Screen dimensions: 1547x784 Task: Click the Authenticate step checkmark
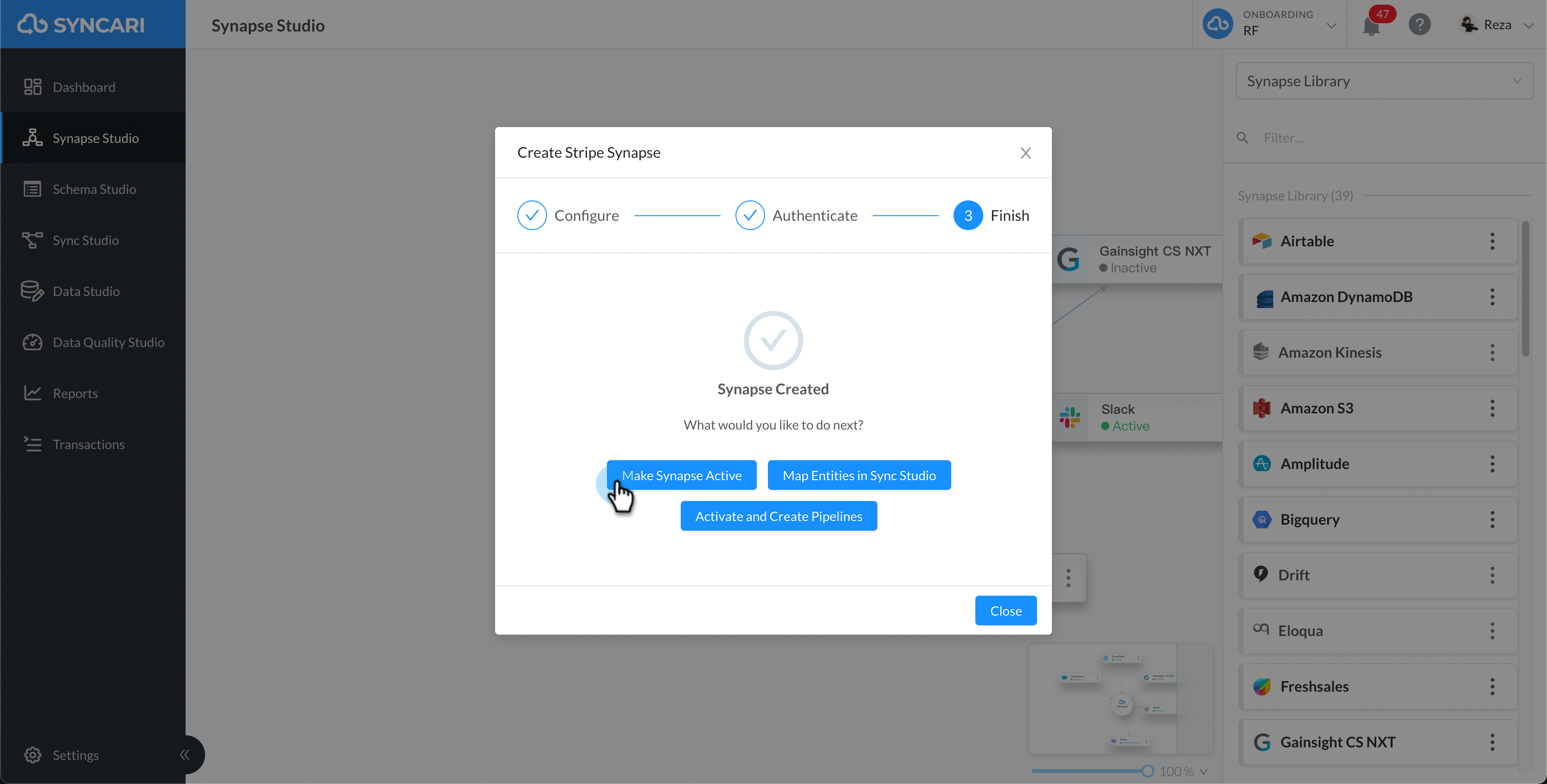coord(750,216)
